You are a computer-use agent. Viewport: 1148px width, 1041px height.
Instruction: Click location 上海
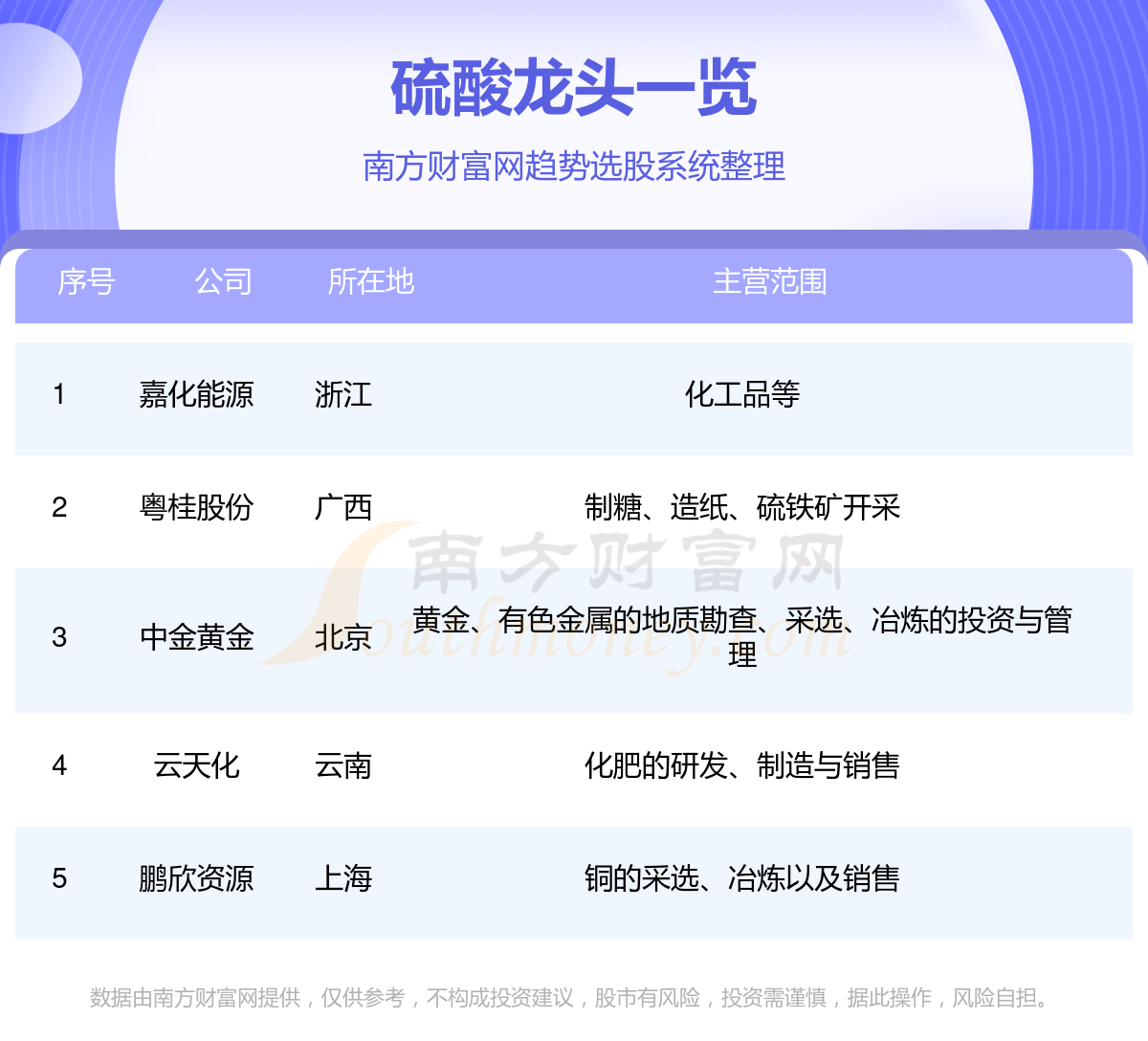coord(343,878)
